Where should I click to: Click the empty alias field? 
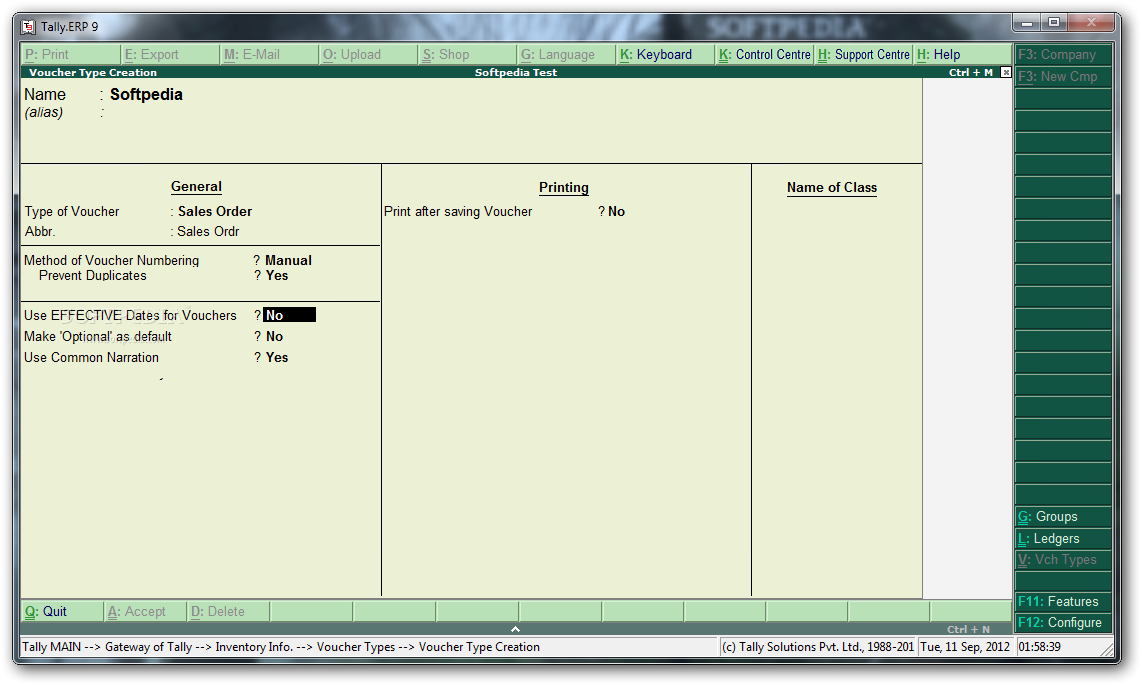146,113
